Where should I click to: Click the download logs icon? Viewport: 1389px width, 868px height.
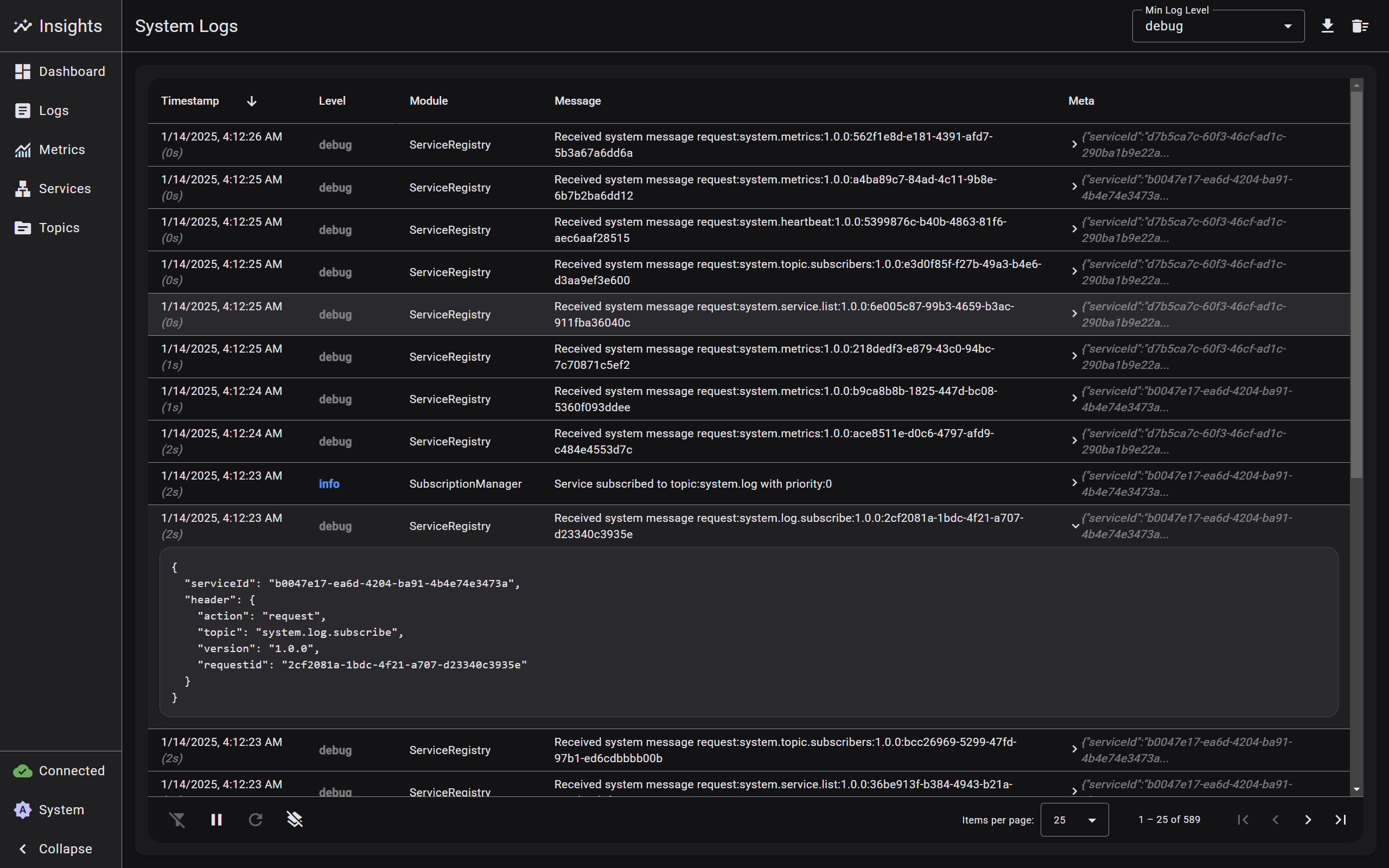click(1327, 26)
